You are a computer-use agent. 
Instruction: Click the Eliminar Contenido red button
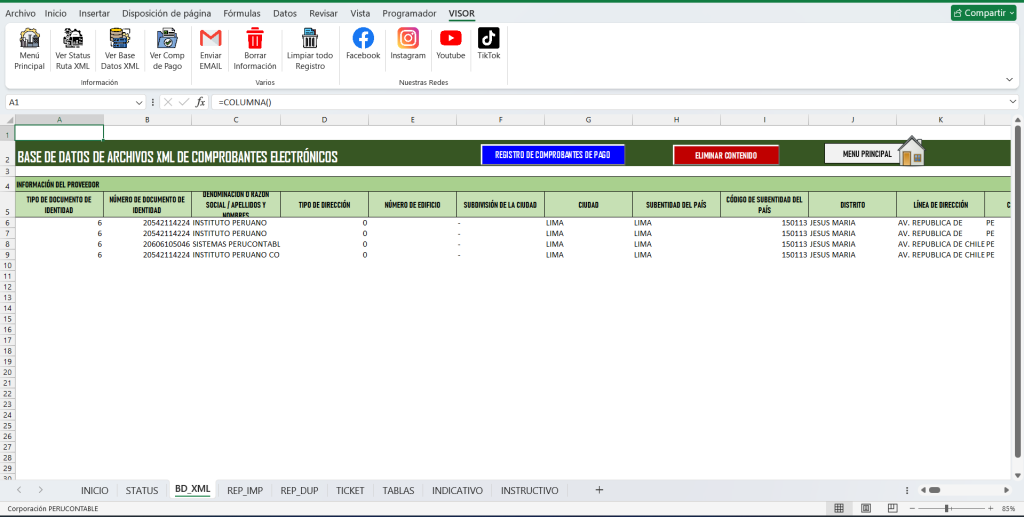tap(726, 155)
